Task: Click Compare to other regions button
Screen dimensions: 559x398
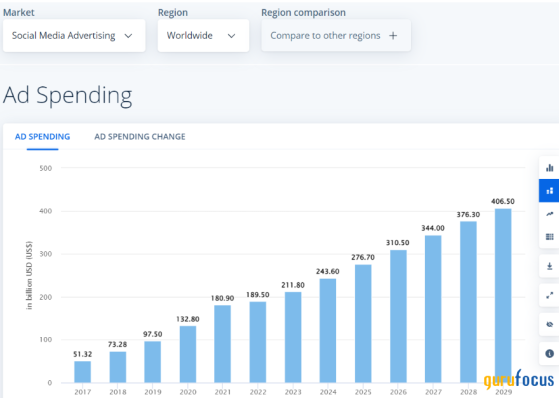Action: (x=336, y=36)
